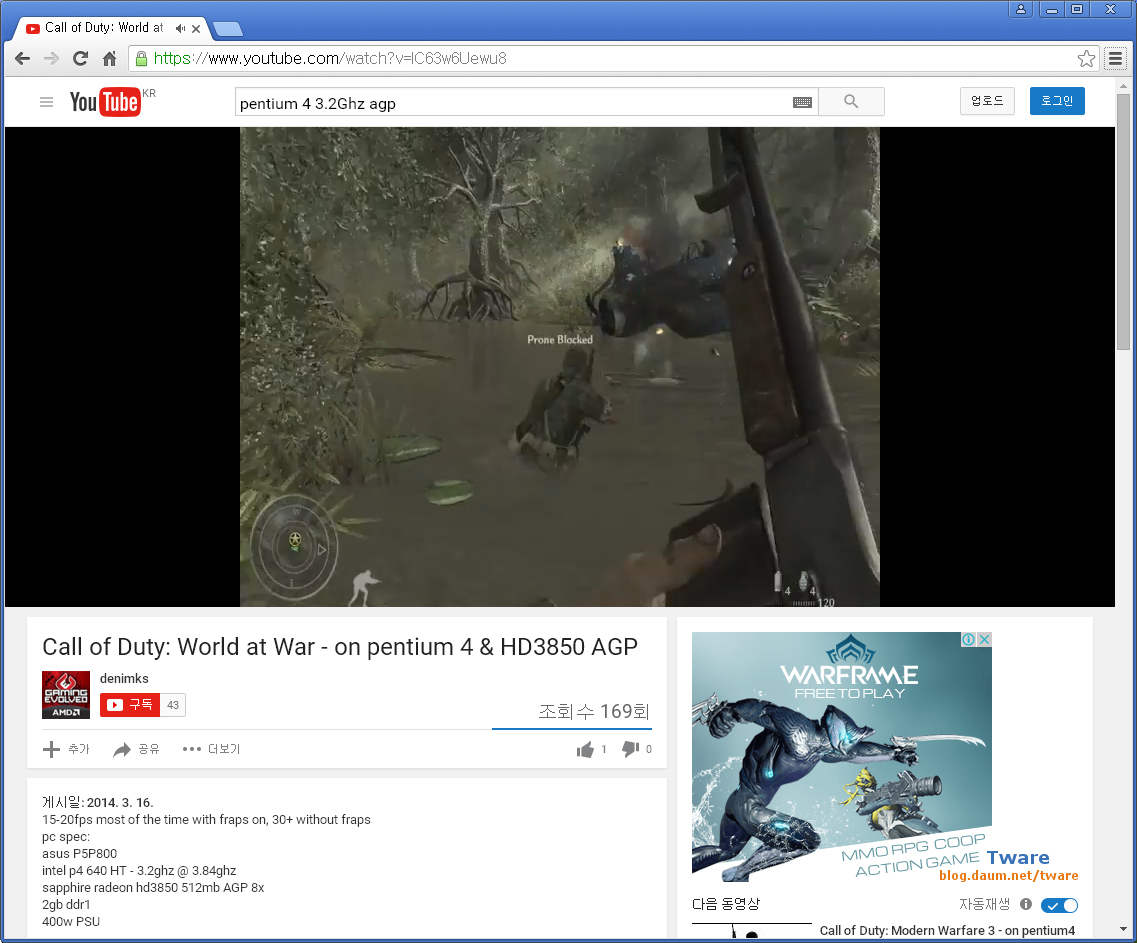The image size is (1137, 943).
Task: Go back with browser back arrow
Action: pyautogui.click(x=22, y=59)
